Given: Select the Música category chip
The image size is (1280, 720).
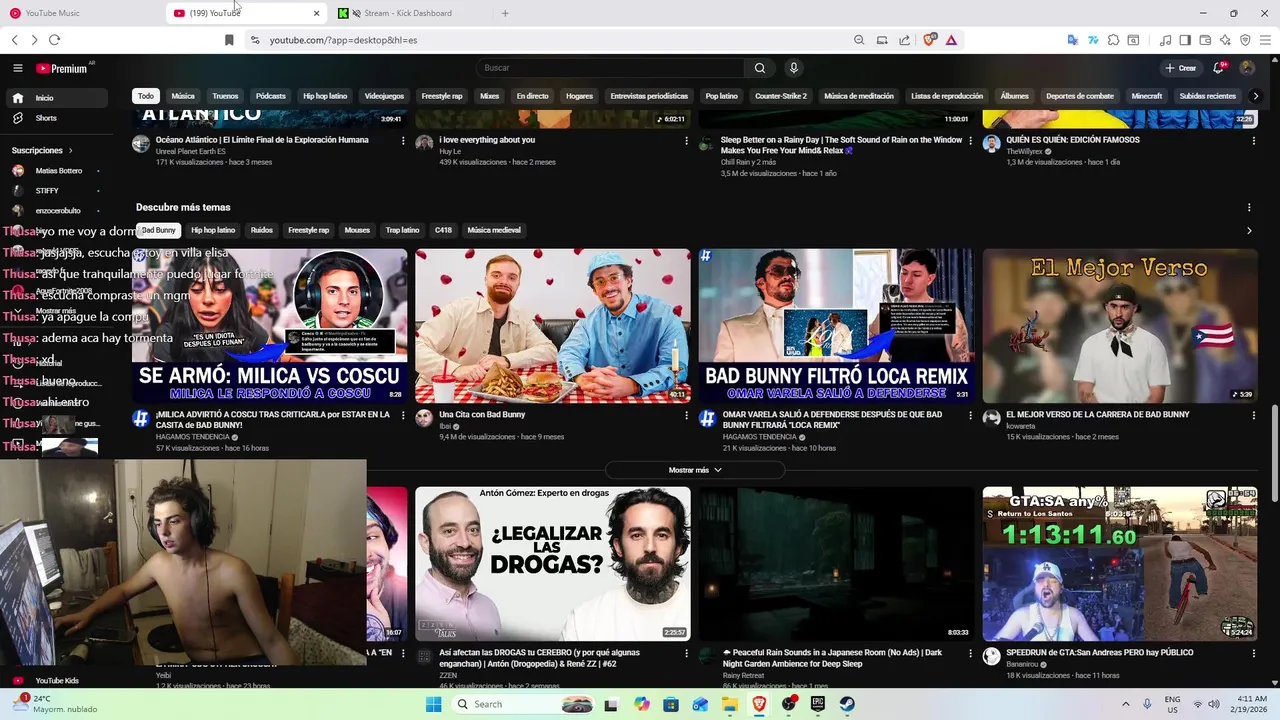Looking at the screenshot, I should [183, 96].
